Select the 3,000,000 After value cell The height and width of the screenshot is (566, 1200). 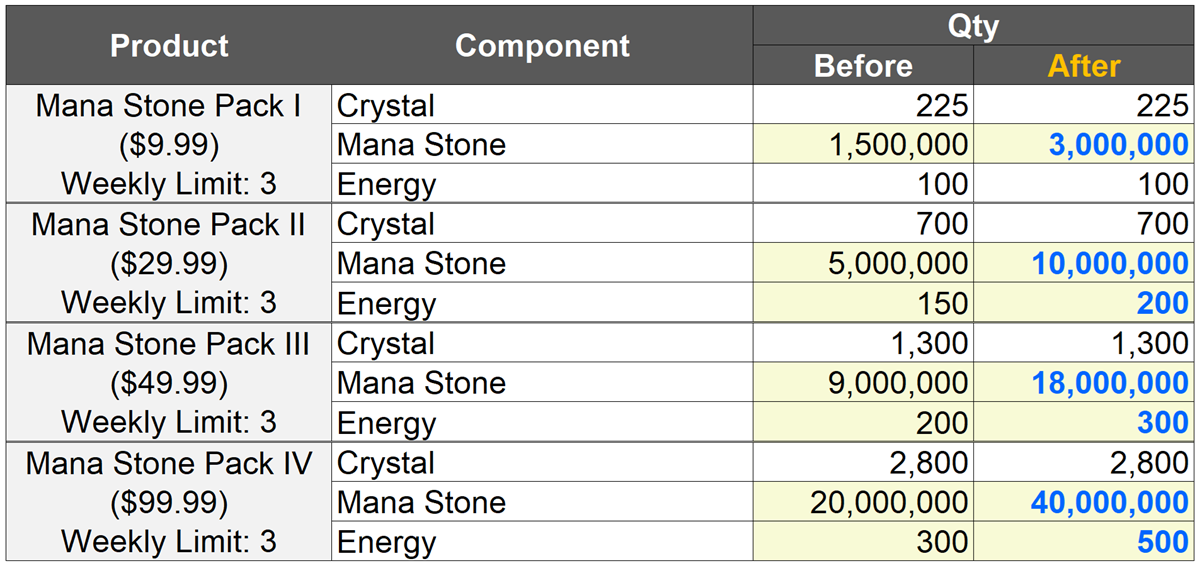(x=1084, y=144)
